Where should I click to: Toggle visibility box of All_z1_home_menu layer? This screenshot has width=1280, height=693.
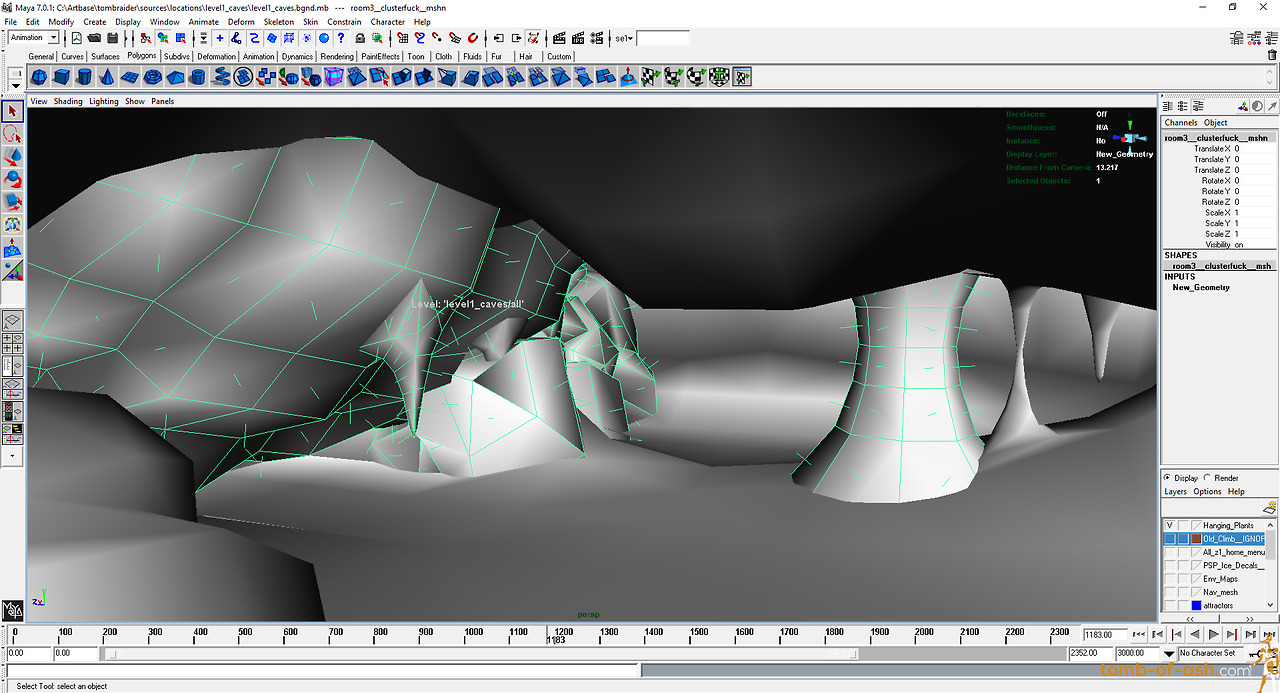[1170, 552]
